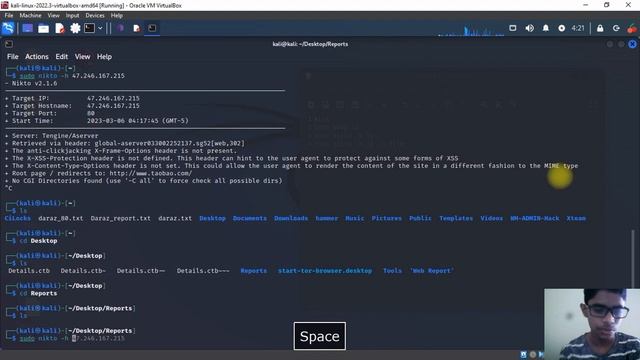Click current command line 'sudo nikto -h'

tap(44, 338)
